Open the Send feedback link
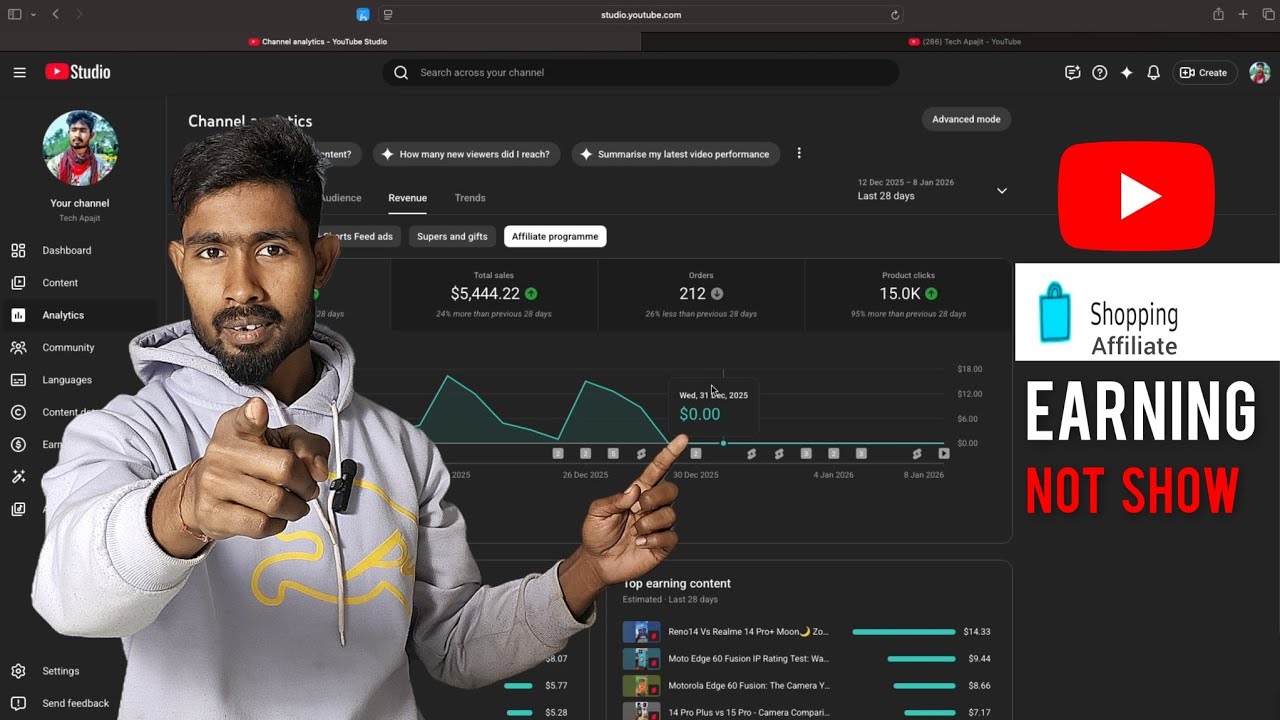Screen dimensions: 1280x720 [x=76, y=703]
